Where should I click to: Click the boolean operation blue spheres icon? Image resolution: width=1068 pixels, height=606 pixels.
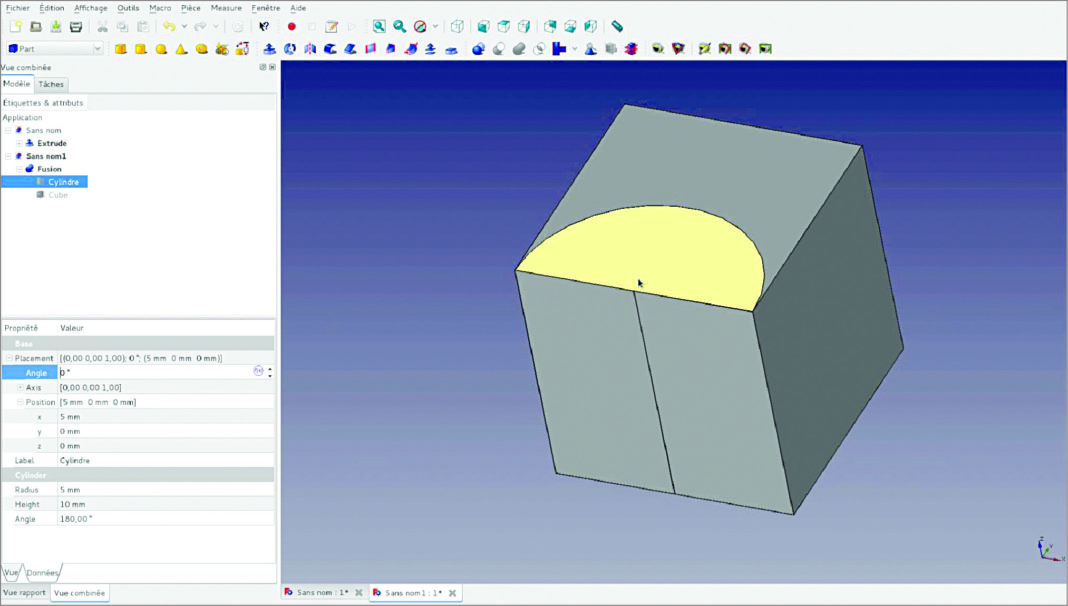478,49
